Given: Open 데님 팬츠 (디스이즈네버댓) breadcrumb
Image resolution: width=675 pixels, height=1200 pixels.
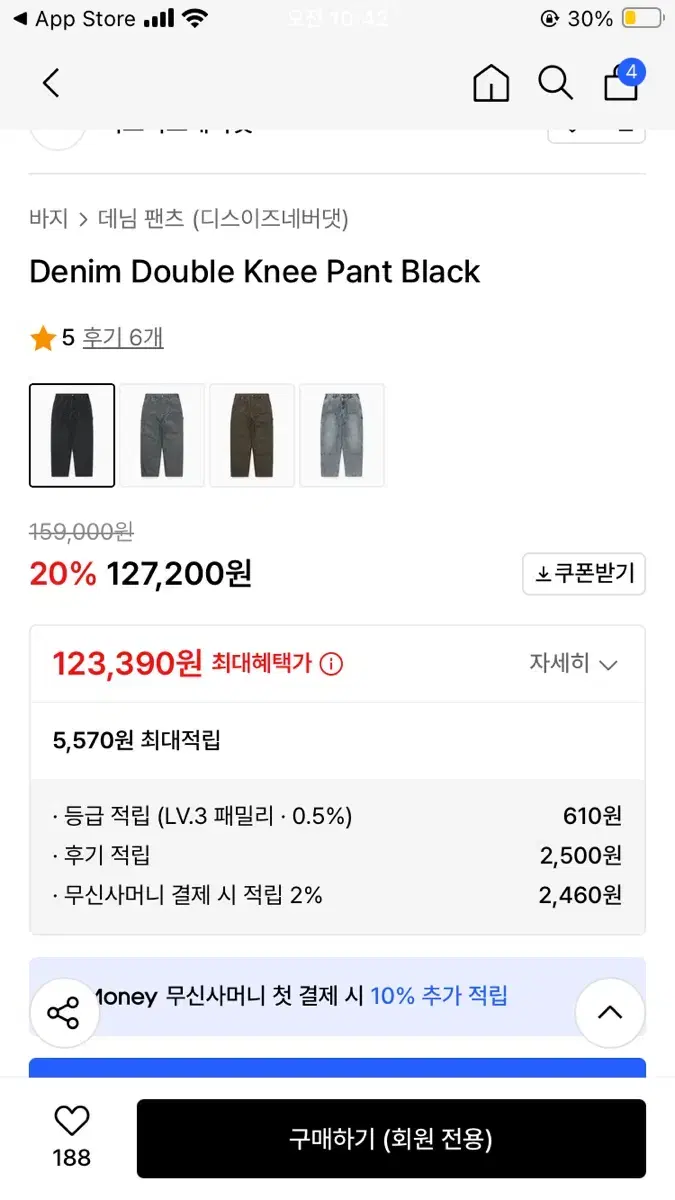Looking at the screenshot, I should point(223,218).
